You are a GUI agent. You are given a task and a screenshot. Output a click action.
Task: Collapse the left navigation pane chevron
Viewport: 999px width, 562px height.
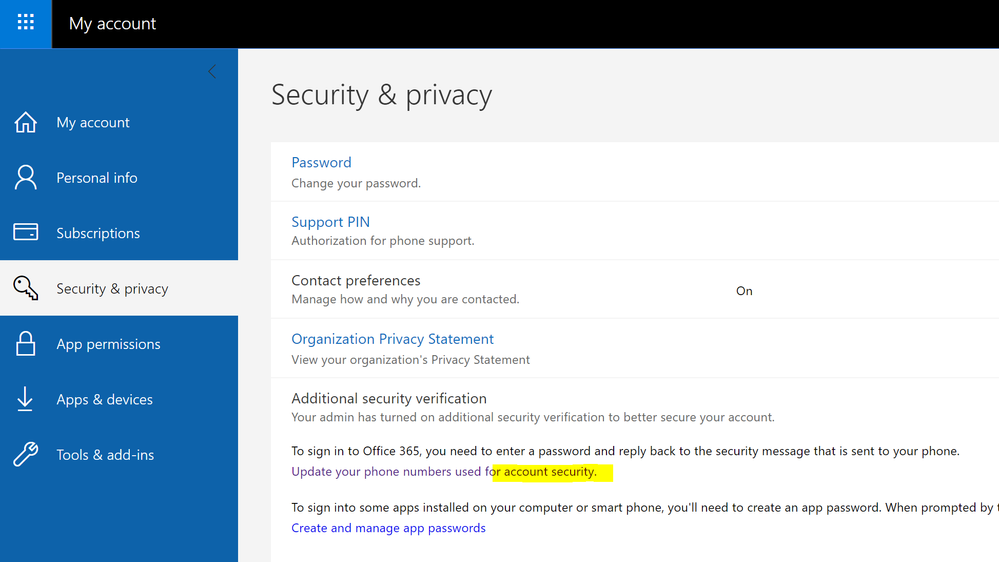[x=212, y=71]
